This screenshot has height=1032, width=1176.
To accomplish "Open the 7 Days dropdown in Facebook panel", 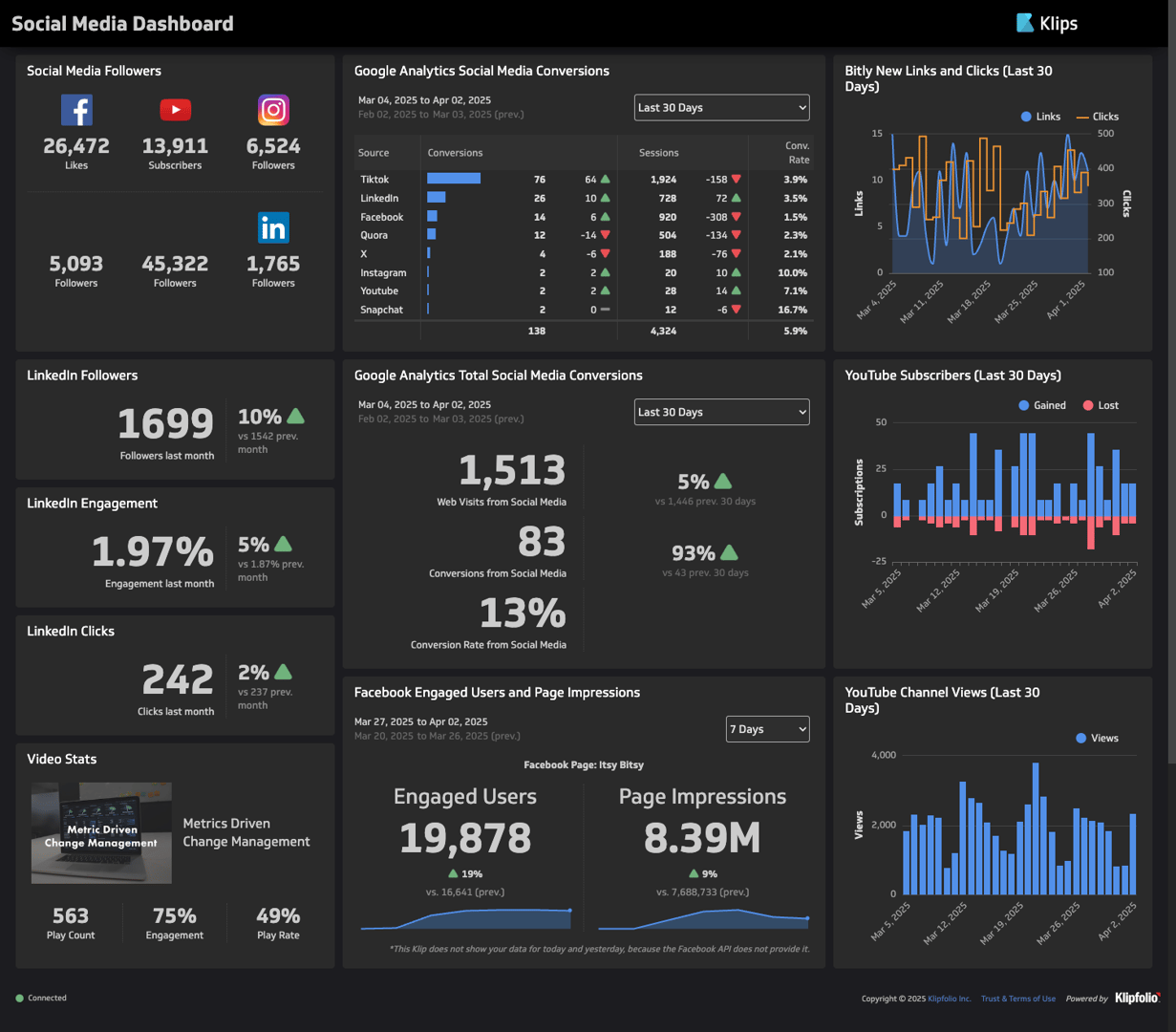I will coord(767,728).
